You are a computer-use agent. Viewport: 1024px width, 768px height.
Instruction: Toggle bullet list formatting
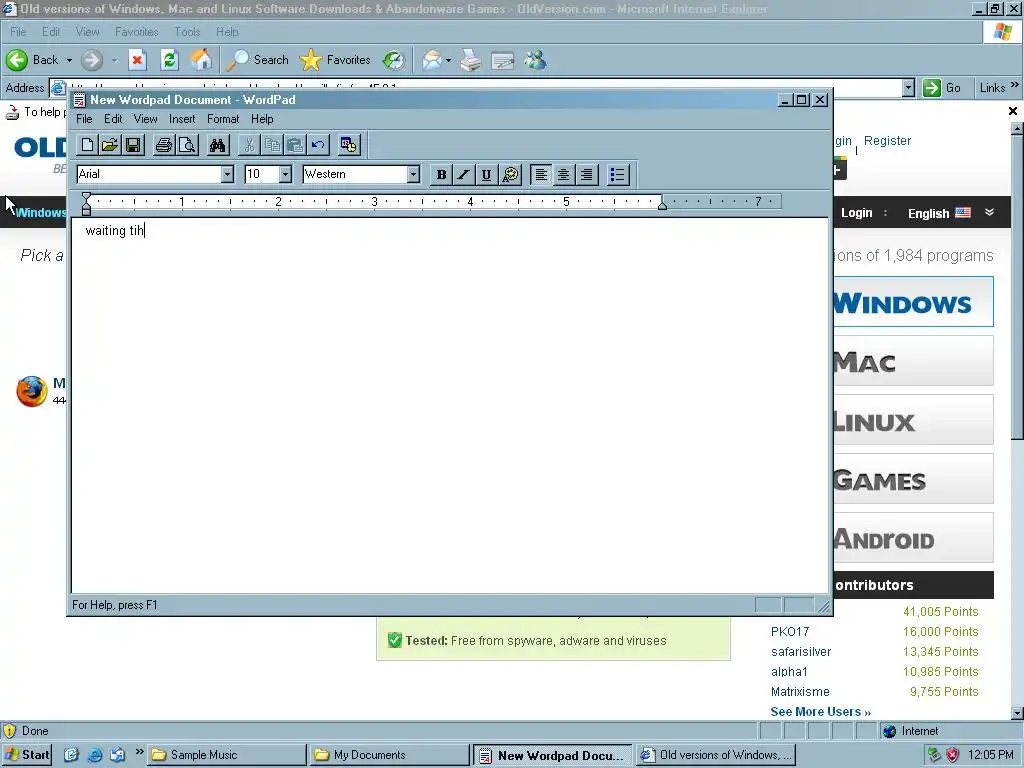pyautogui.click(x=617, y=174)
